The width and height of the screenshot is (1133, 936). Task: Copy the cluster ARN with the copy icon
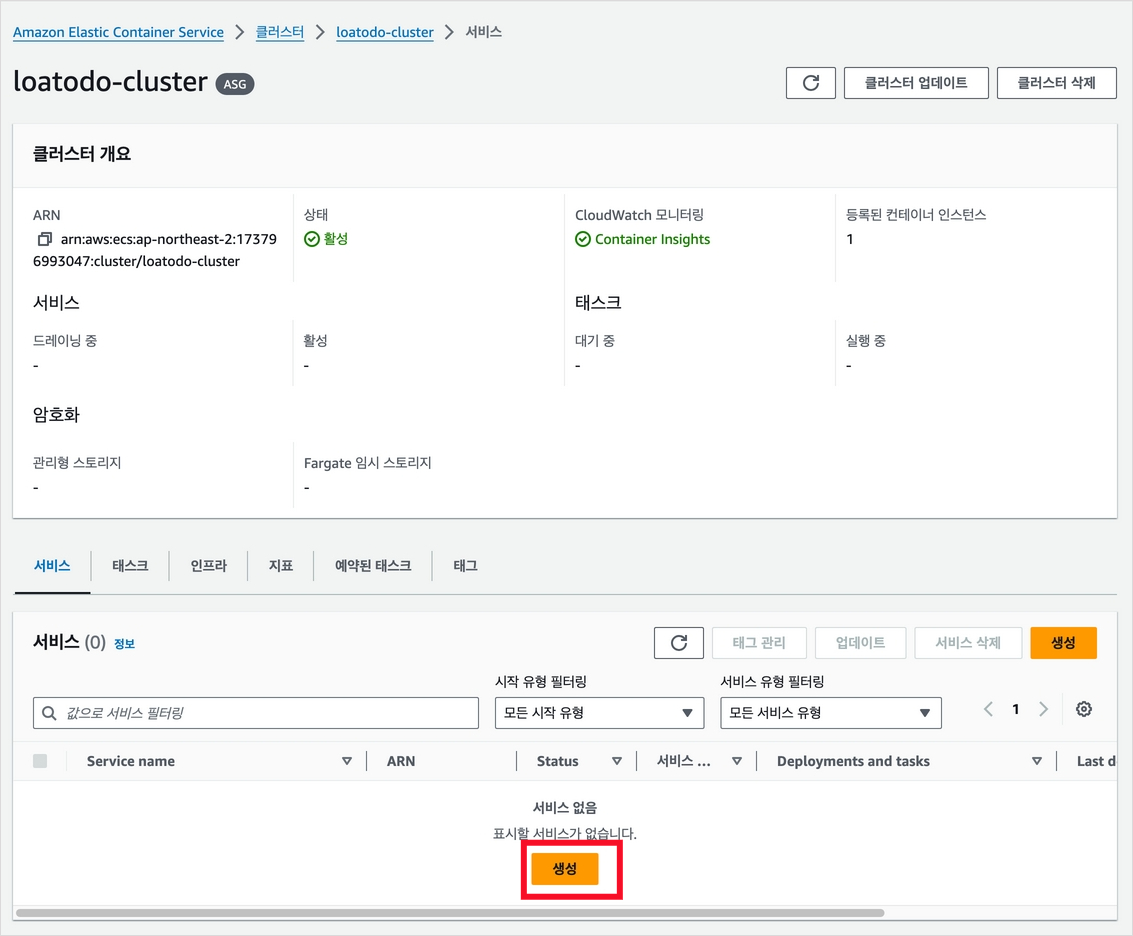(x=44, y=239)
